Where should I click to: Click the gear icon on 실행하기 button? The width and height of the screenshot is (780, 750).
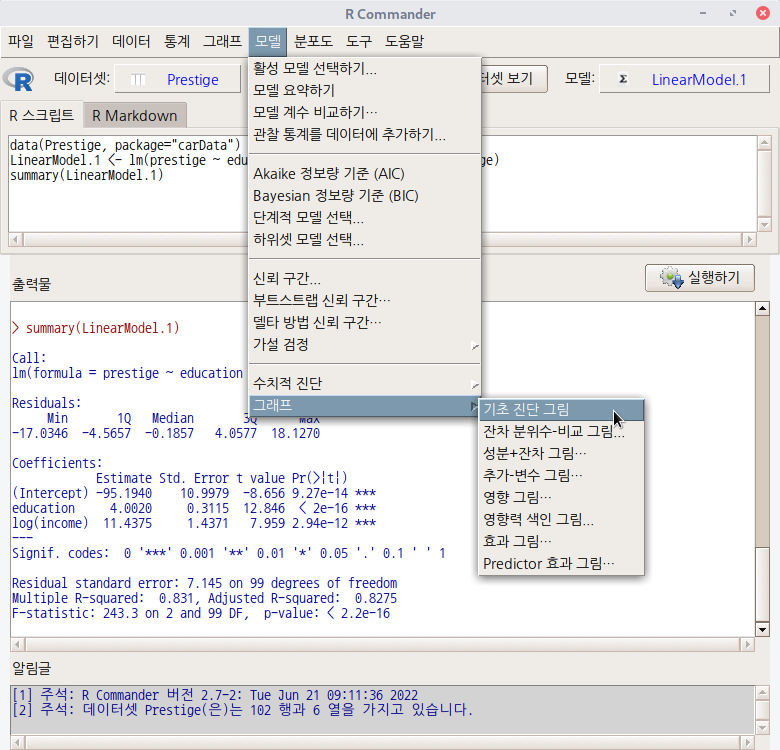(x=672, y=278)
